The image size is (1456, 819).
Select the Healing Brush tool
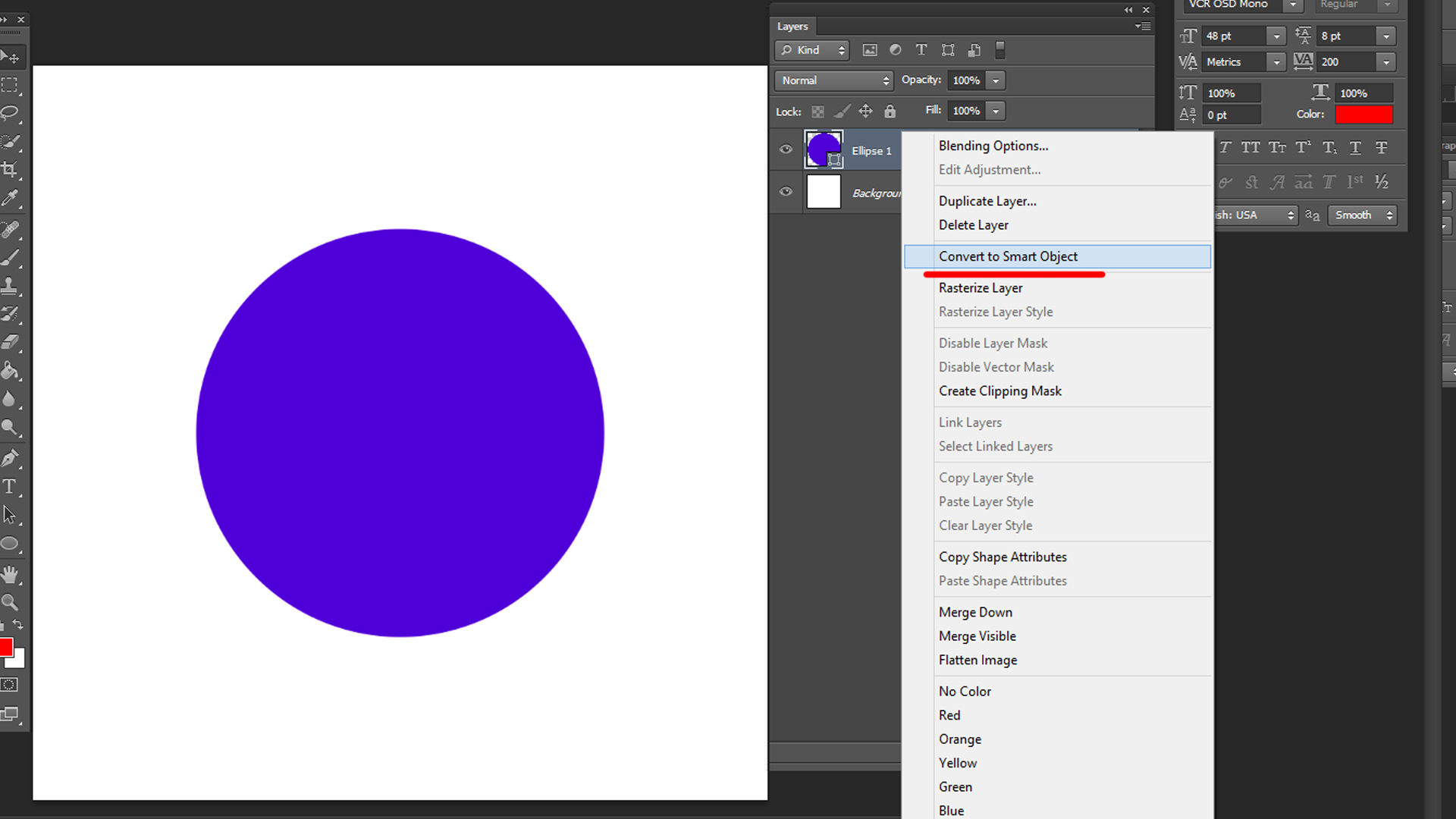pos(10,229)
